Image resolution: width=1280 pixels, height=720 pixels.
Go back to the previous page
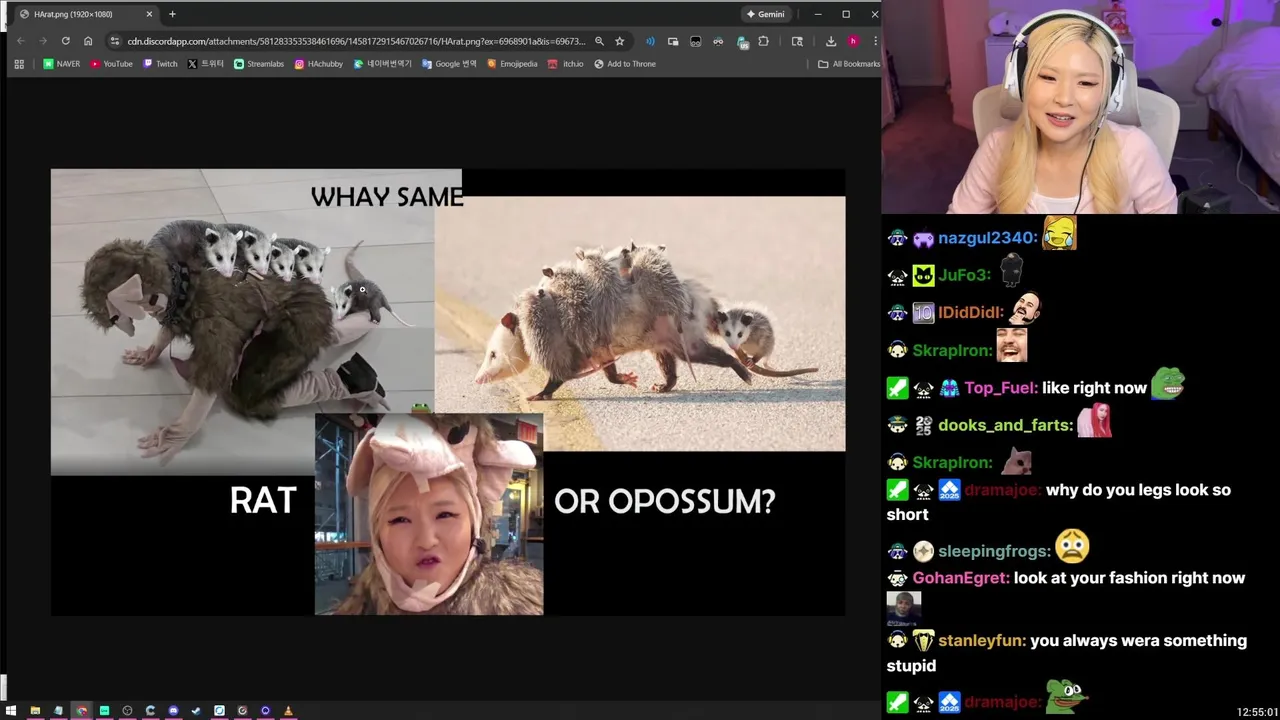[x=20, y=41]
